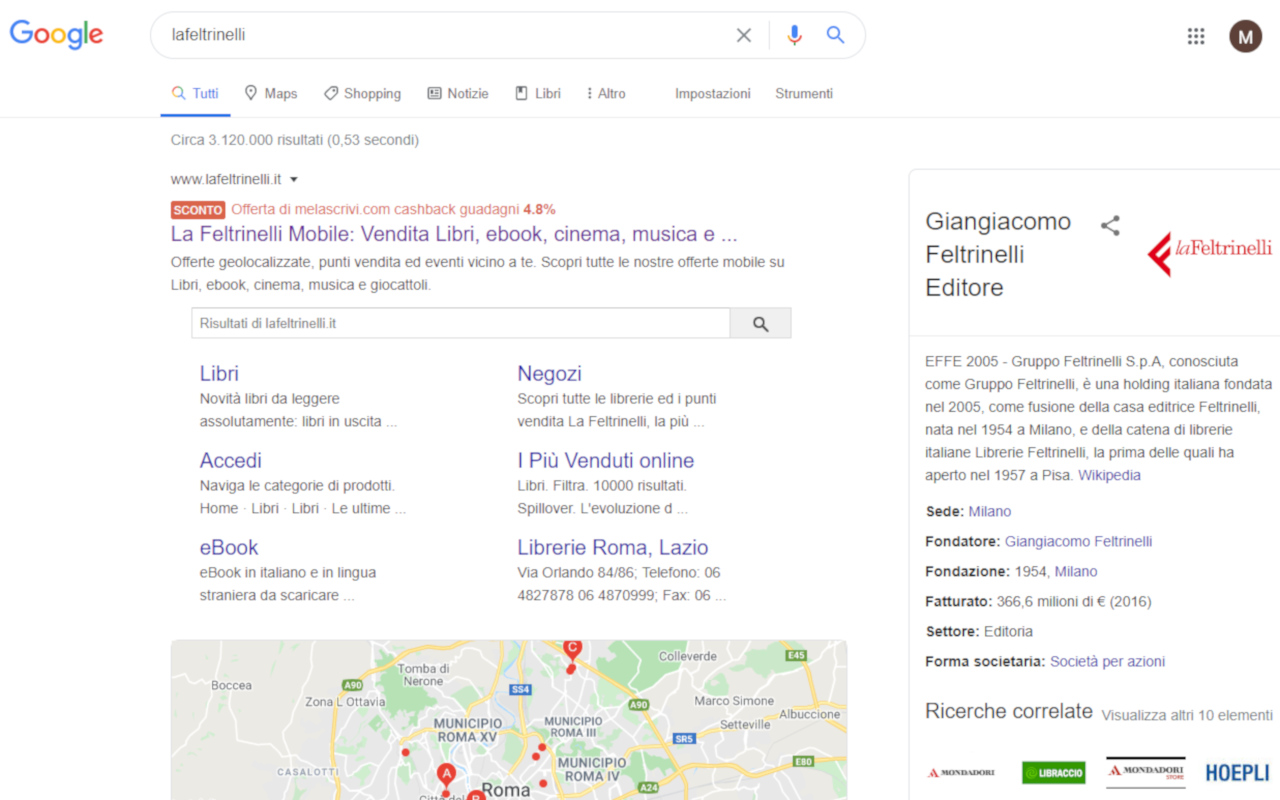This screenshot has height=800, width=1280.
Task: Open the Libri sitelink
Action: coord(219,373)
